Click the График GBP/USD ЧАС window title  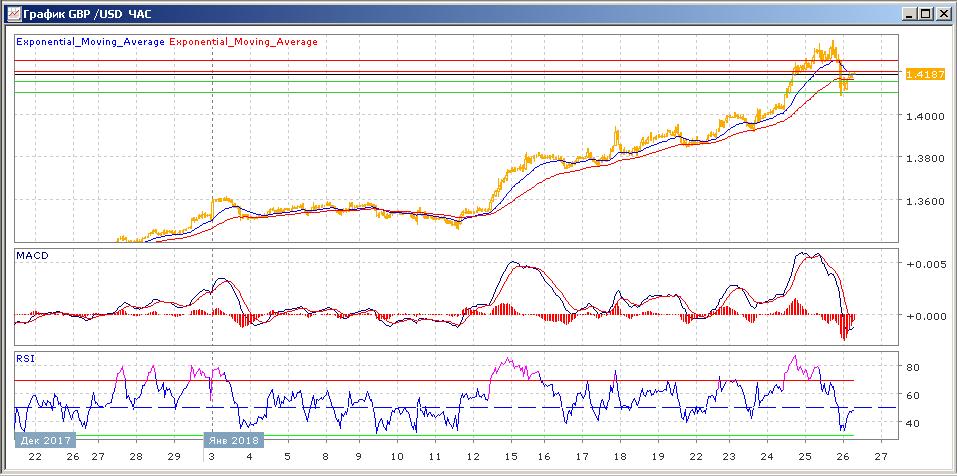pyautogui.click(x=87, y=14)
